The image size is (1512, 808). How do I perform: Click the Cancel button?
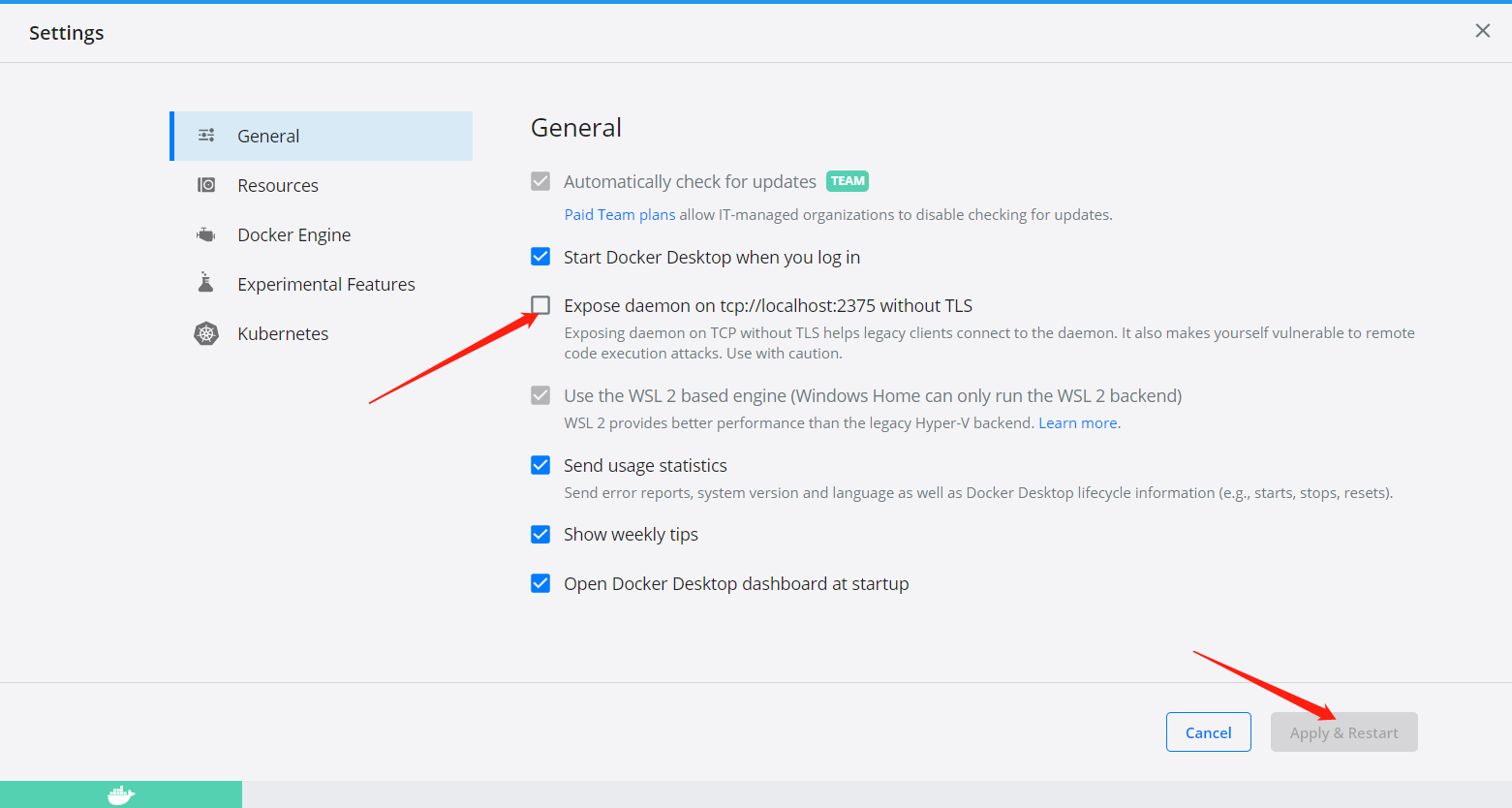pos(1208,731)
